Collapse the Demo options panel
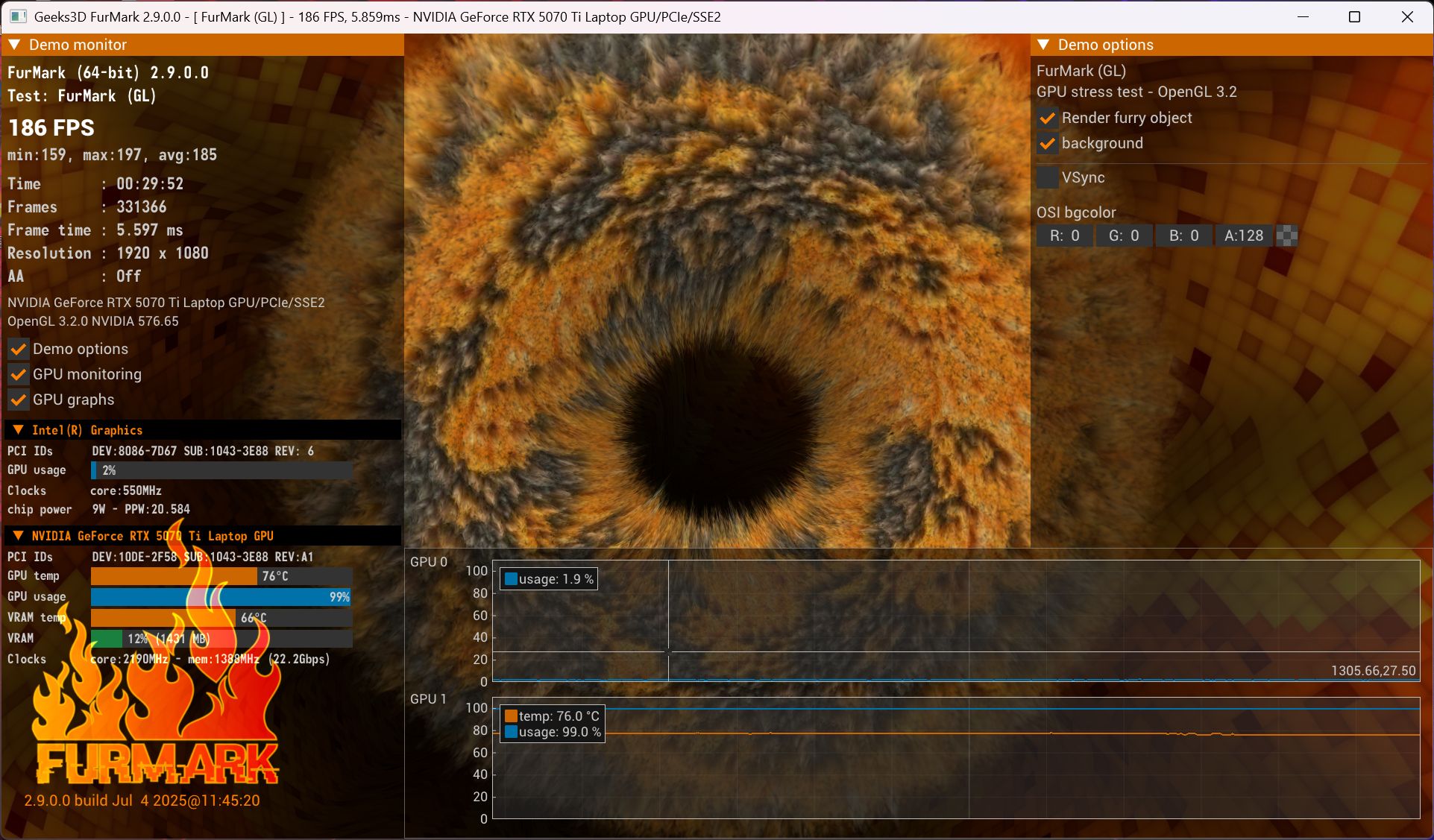Screen dimensions: 1434x840 (x=1043, y=45)
